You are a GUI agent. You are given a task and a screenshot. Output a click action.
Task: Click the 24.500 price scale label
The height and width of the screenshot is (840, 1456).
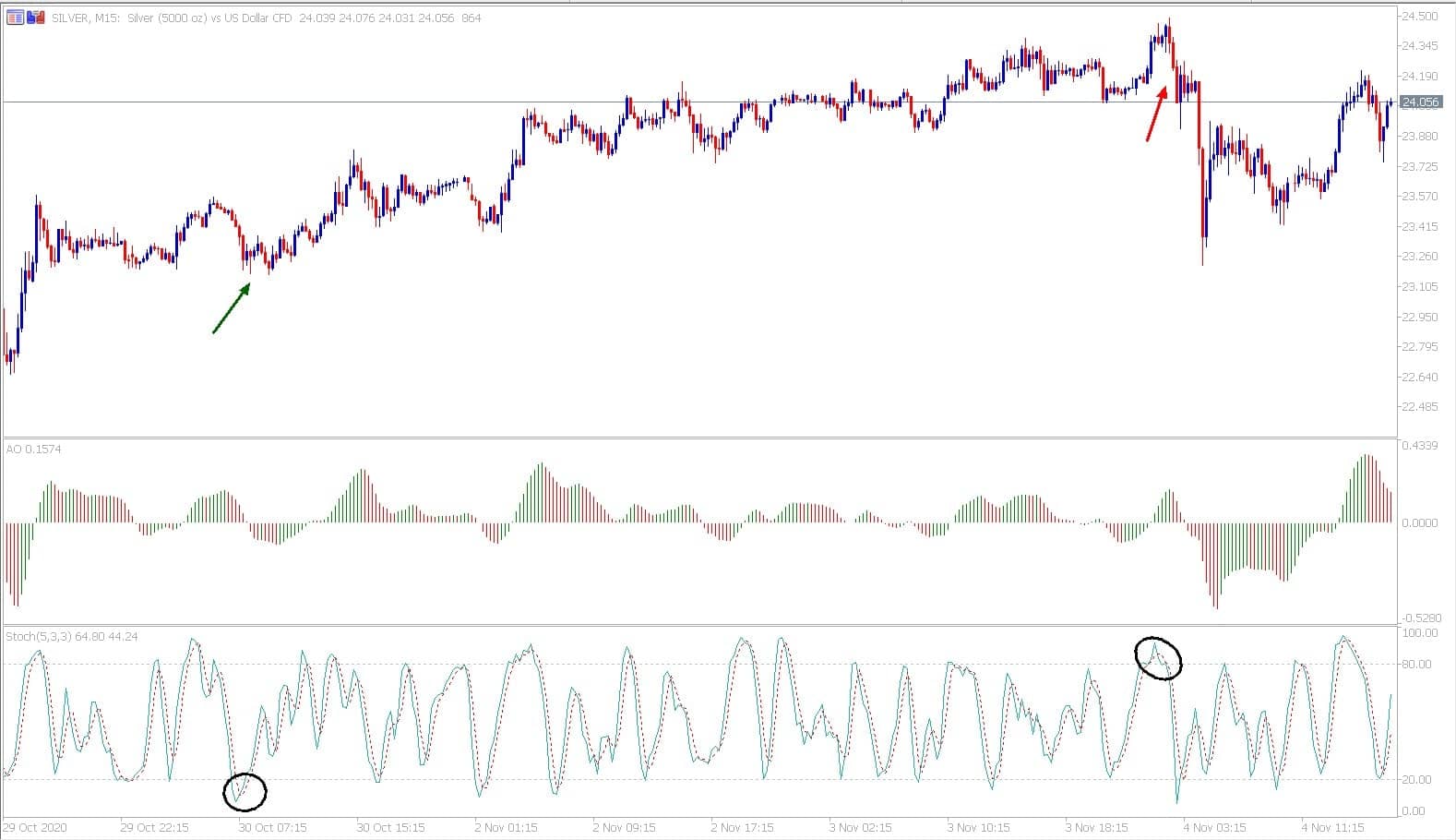coord(1419,16)
